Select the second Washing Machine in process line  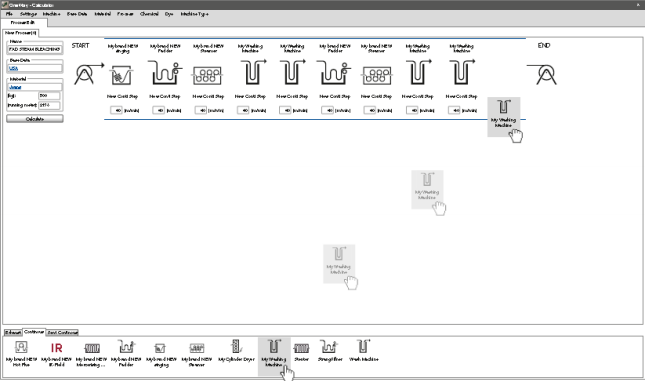(x=292, y=72)
